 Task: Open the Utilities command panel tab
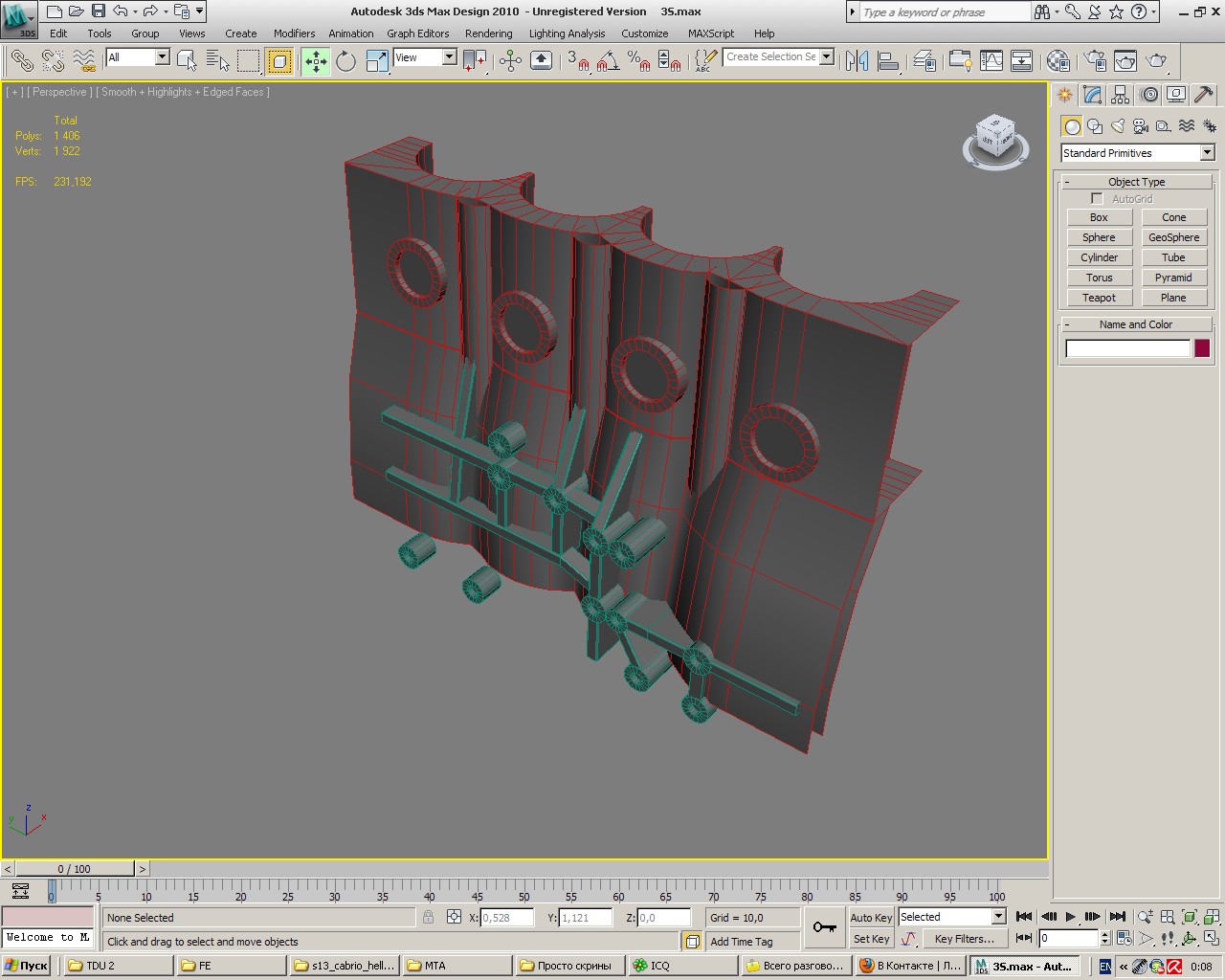[x=1204, y=95]
